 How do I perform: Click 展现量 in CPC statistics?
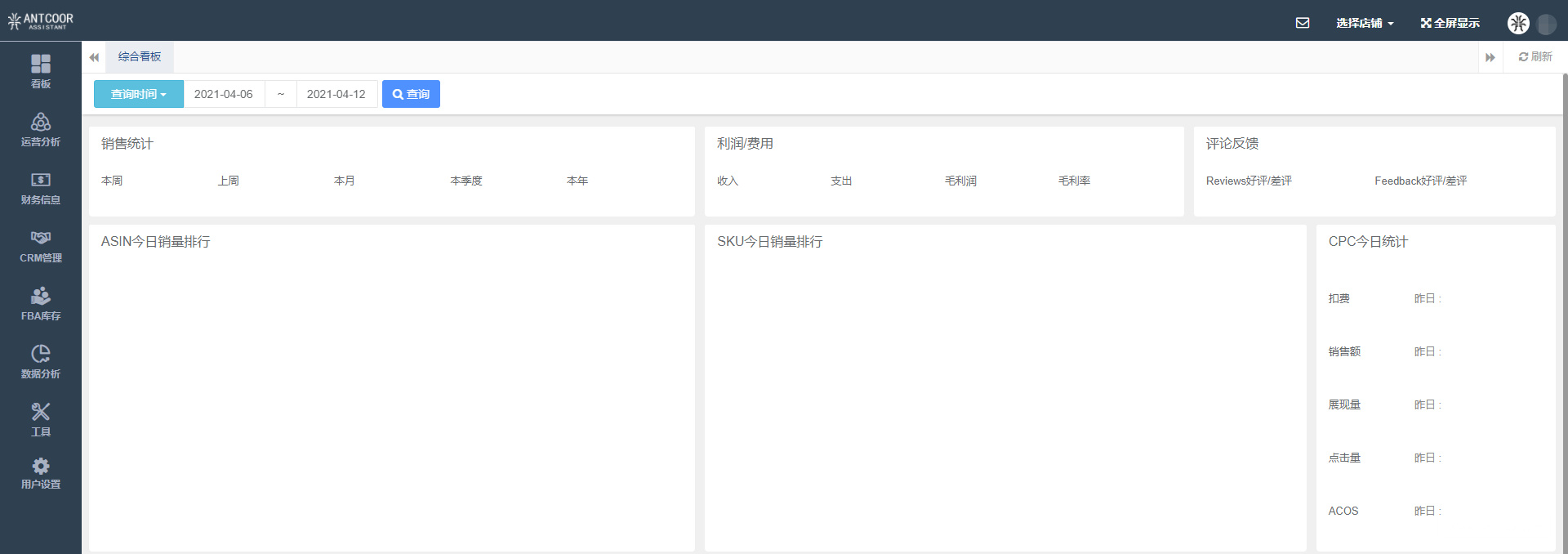[1344, 404]
